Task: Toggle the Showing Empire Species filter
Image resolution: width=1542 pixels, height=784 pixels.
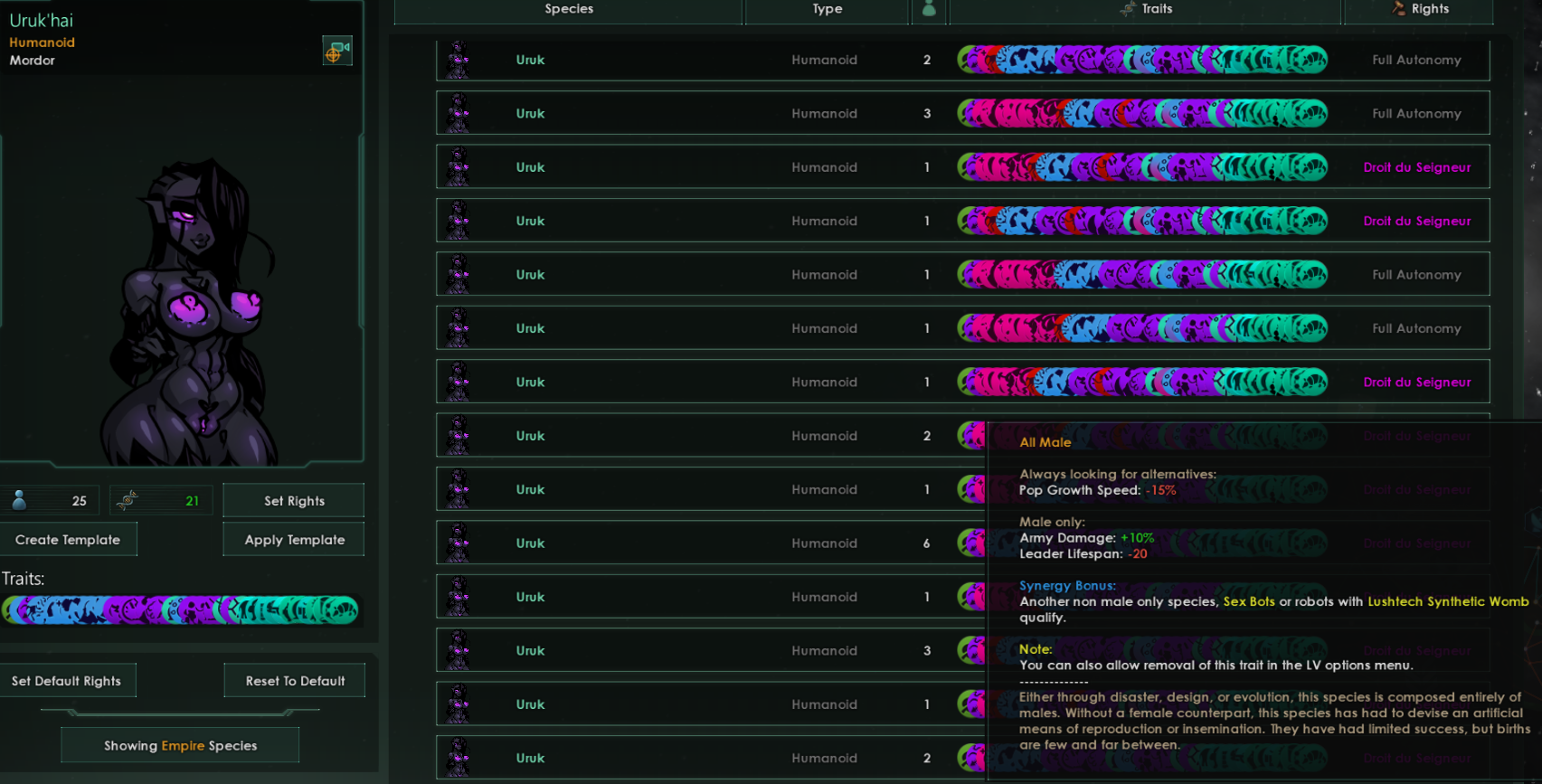Action: tap(180, 746)
